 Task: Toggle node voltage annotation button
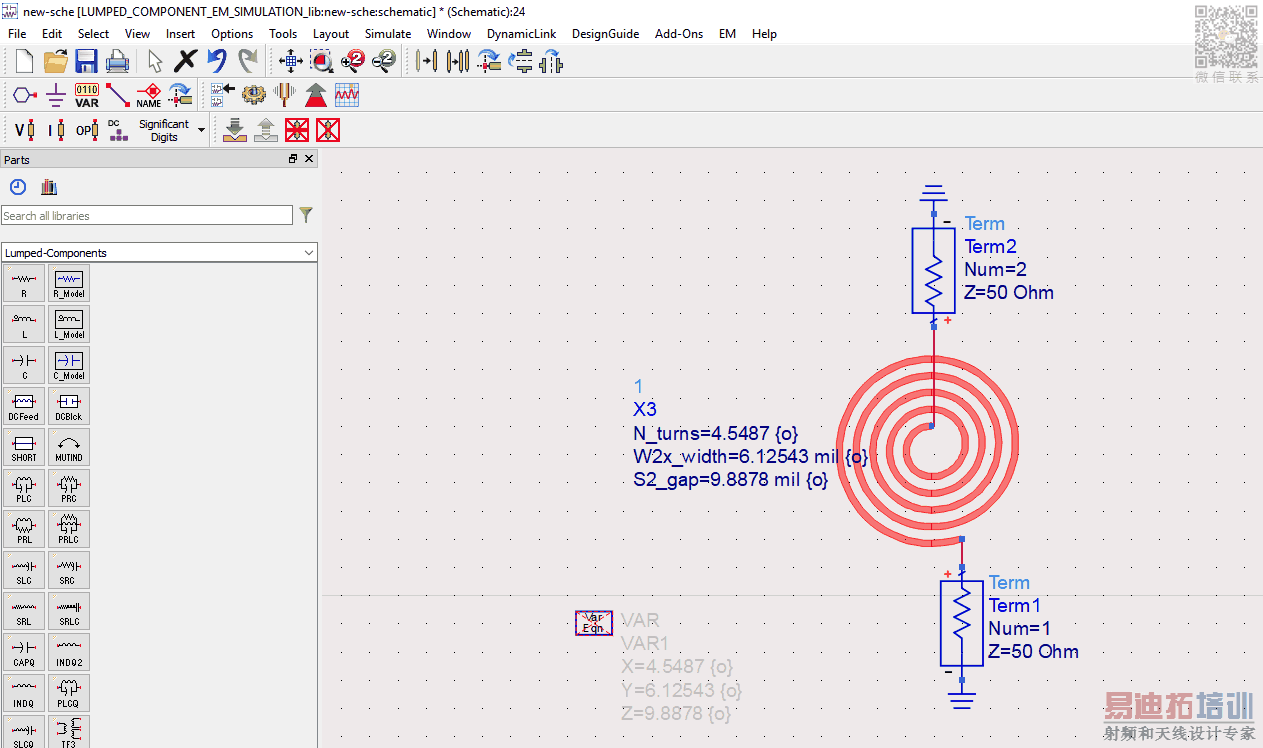[24, 130]
